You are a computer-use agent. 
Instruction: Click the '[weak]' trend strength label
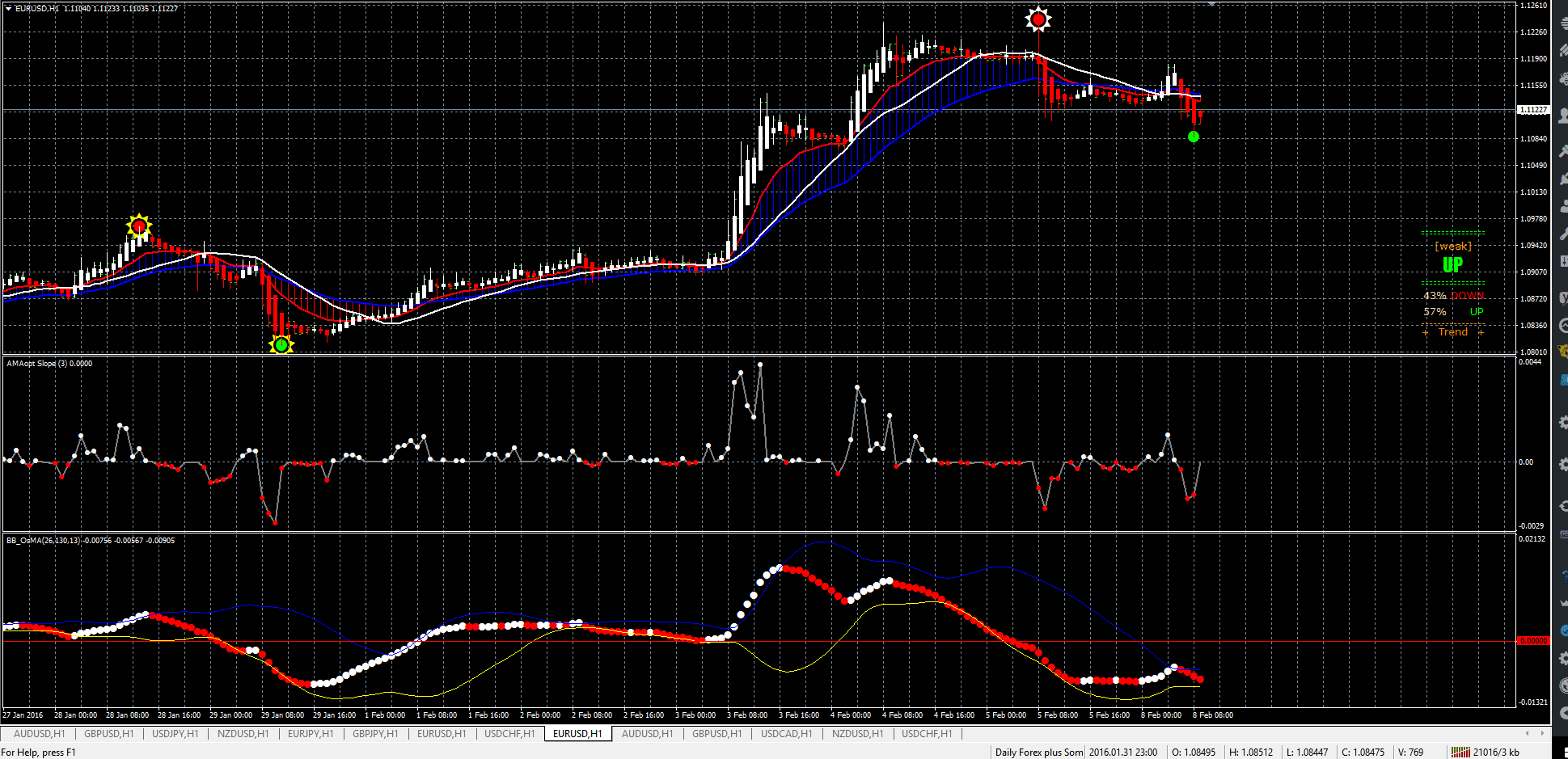click(1453, 247)
